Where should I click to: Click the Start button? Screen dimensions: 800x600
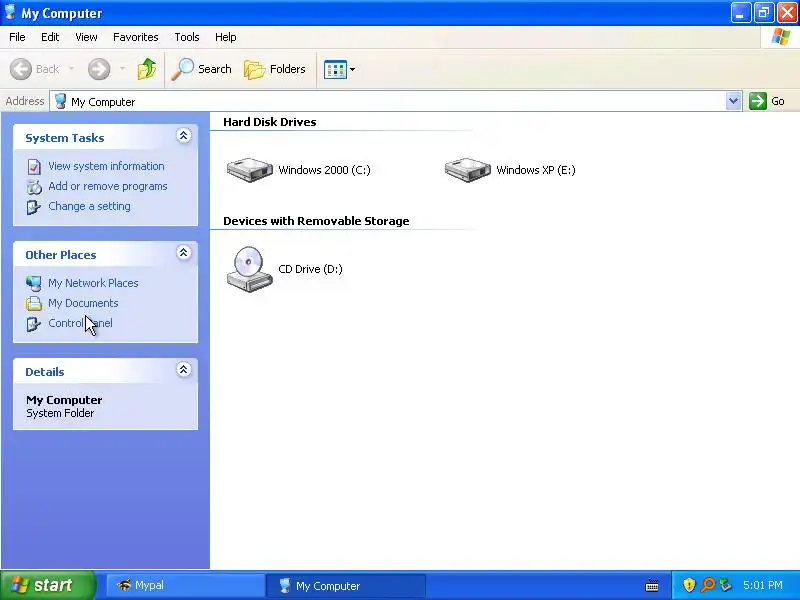pyautogui.click(x=47, y=585)
